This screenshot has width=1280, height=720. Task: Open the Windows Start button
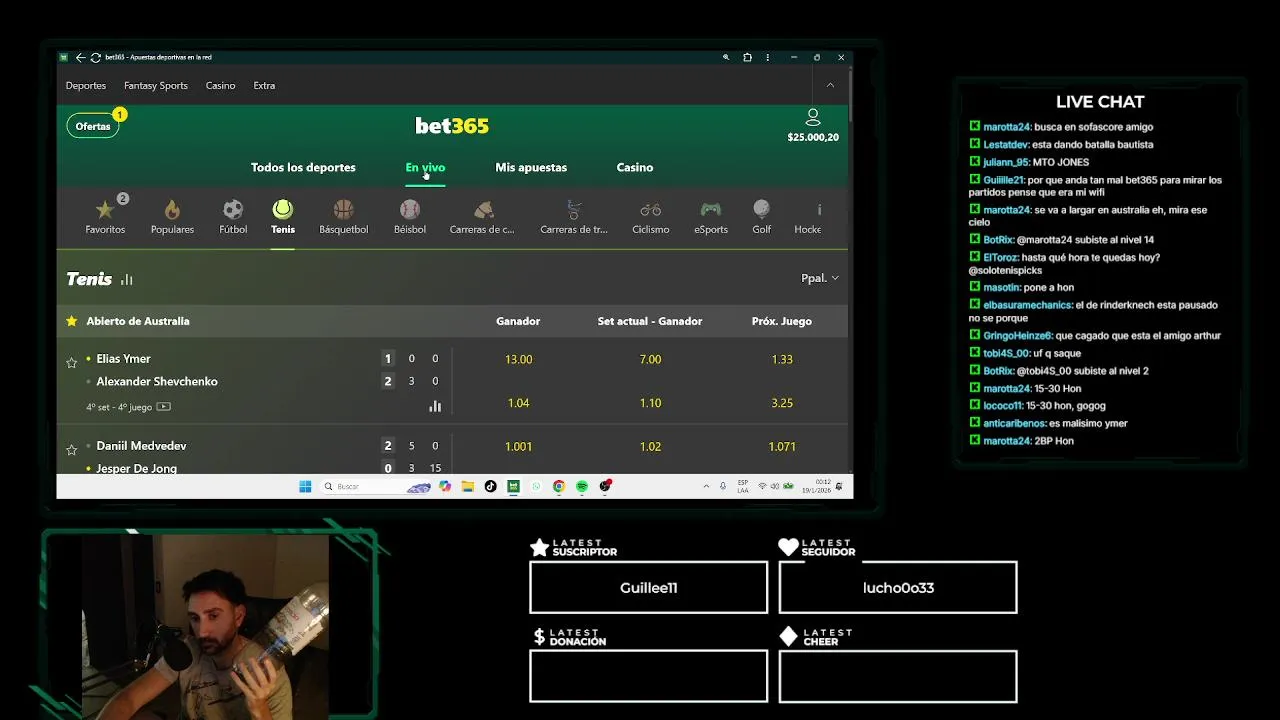pos(305,487)
